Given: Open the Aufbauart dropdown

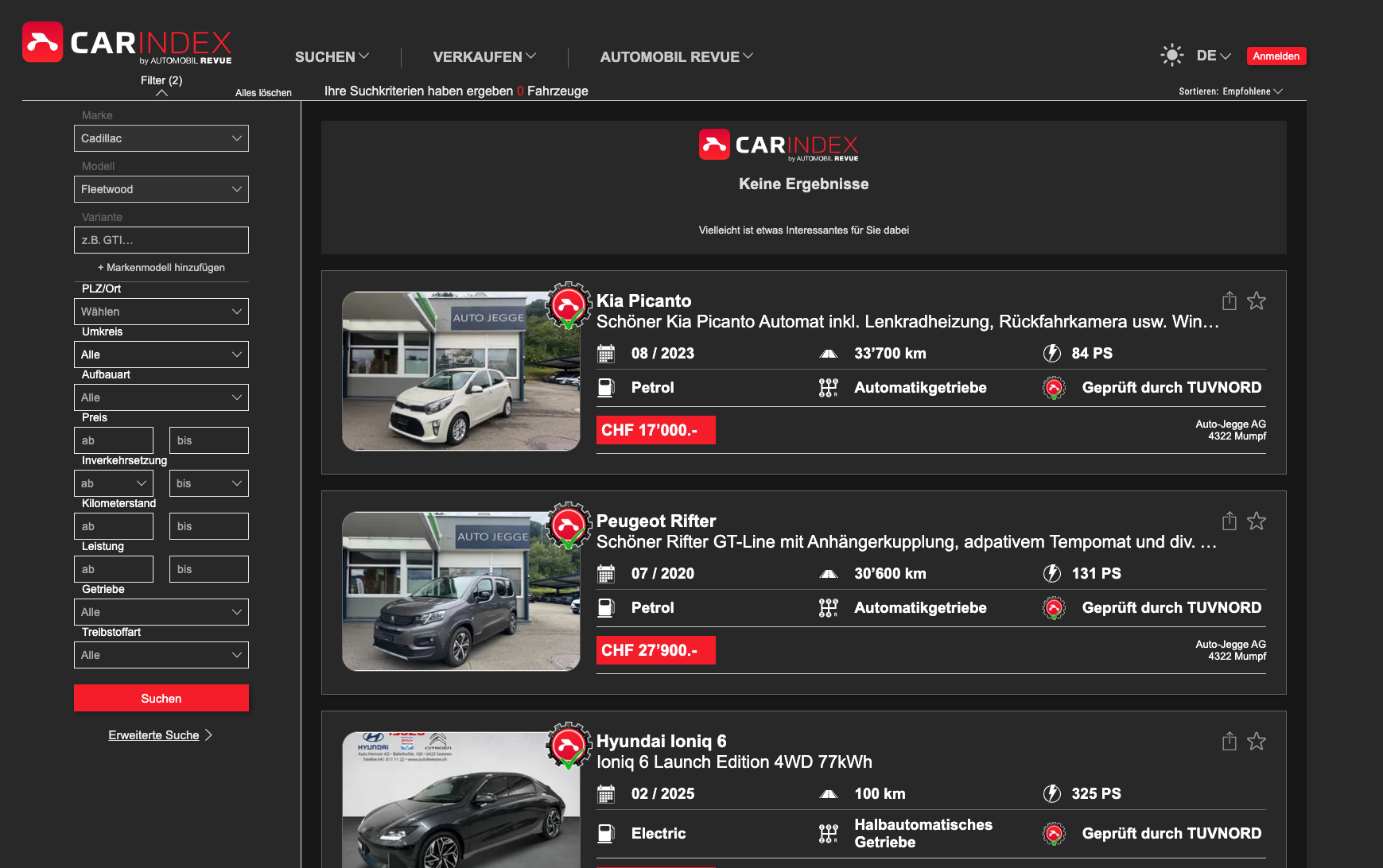Looking at the screenshot, I should [161, 397].
